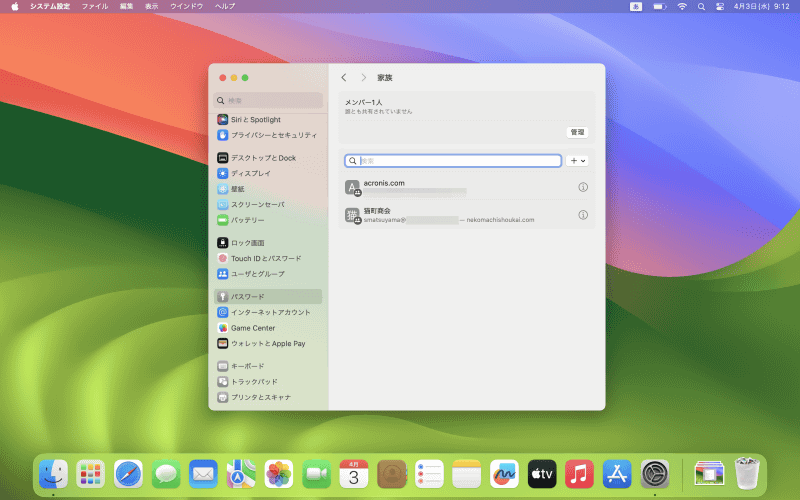Click the 管理 button
The width and height of the screenshot is (800, 500).
[x=577, y=132]
